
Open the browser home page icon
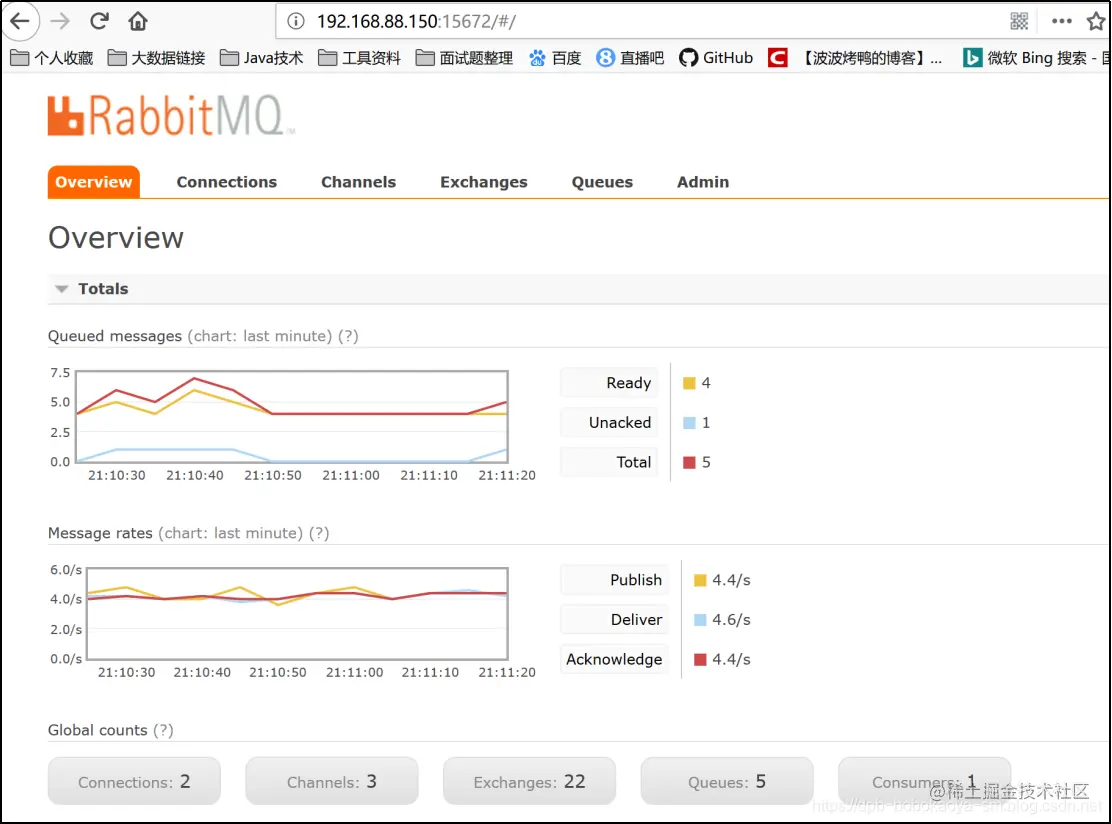click(x=138, y=21)
